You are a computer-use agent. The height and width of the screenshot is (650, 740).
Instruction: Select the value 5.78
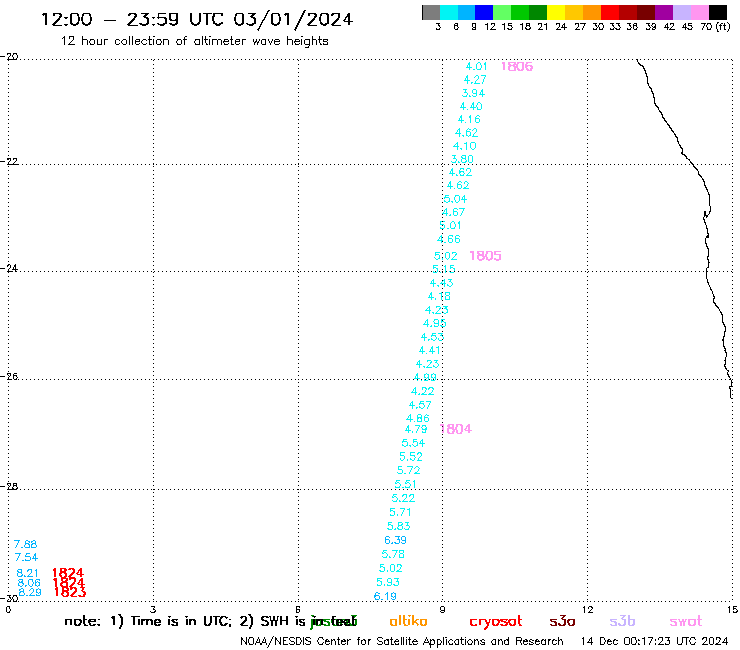pyautogui.click(x=393, y=554)
